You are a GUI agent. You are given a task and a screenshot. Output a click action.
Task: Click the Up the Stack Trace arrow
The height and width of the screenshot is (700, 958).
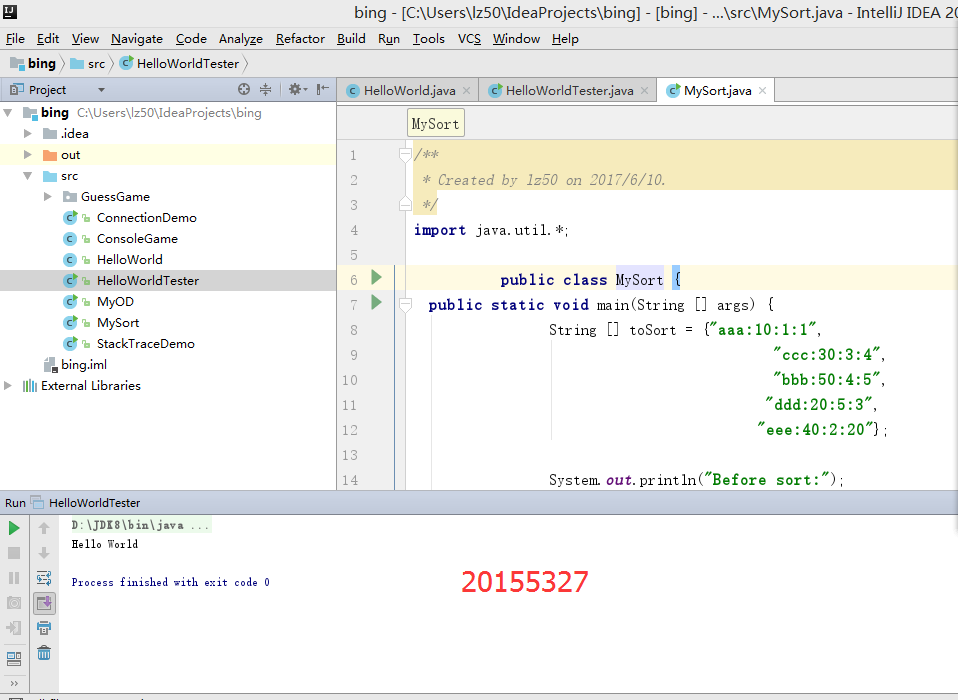(44, 528)
